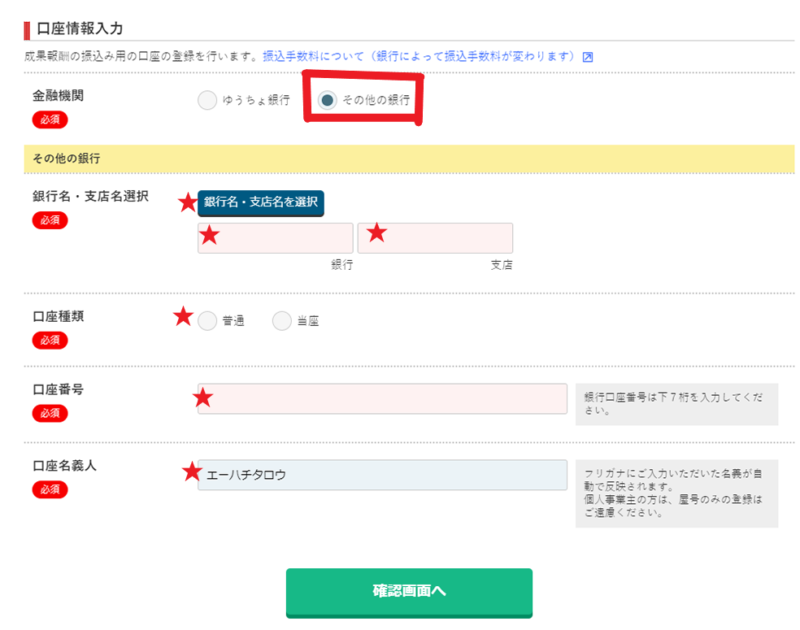
Task: Select the その他の銀行 radio button
Action: [x=327, y=100]
